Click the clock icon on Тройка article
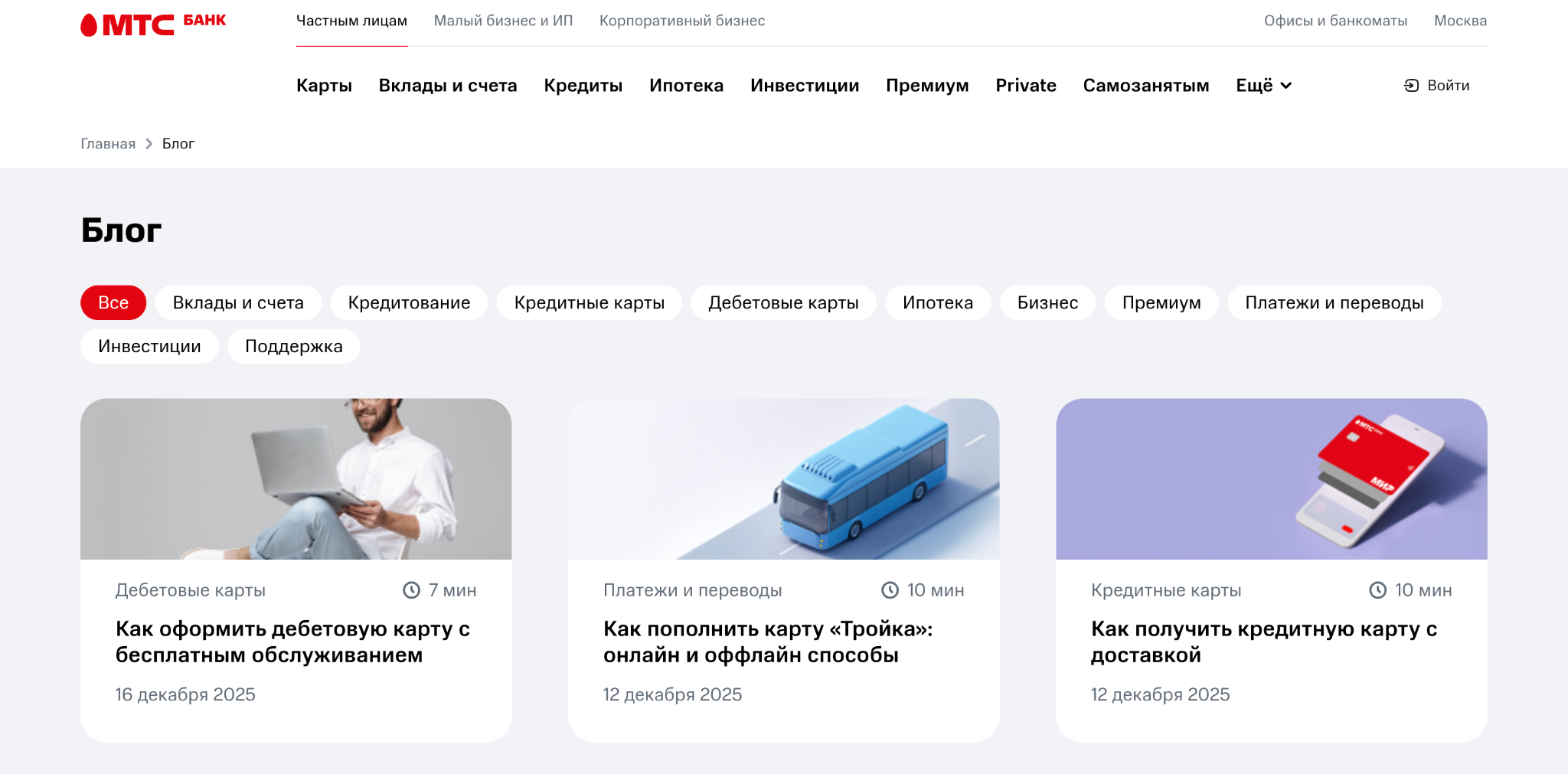 pos(890,590)
